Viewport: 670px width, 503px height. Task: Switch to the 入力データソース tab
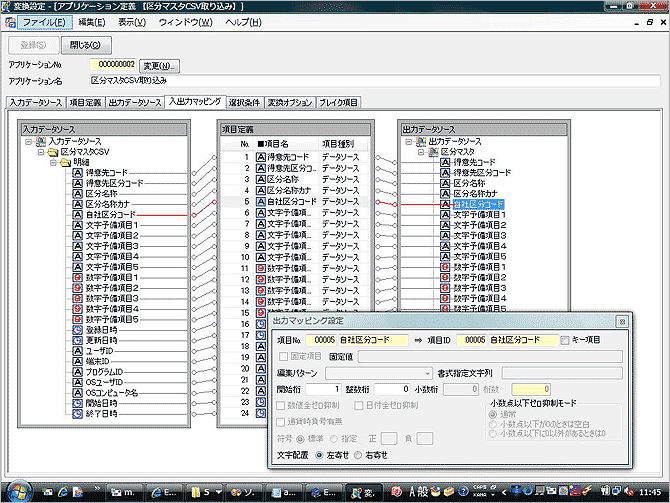[36, 103]
